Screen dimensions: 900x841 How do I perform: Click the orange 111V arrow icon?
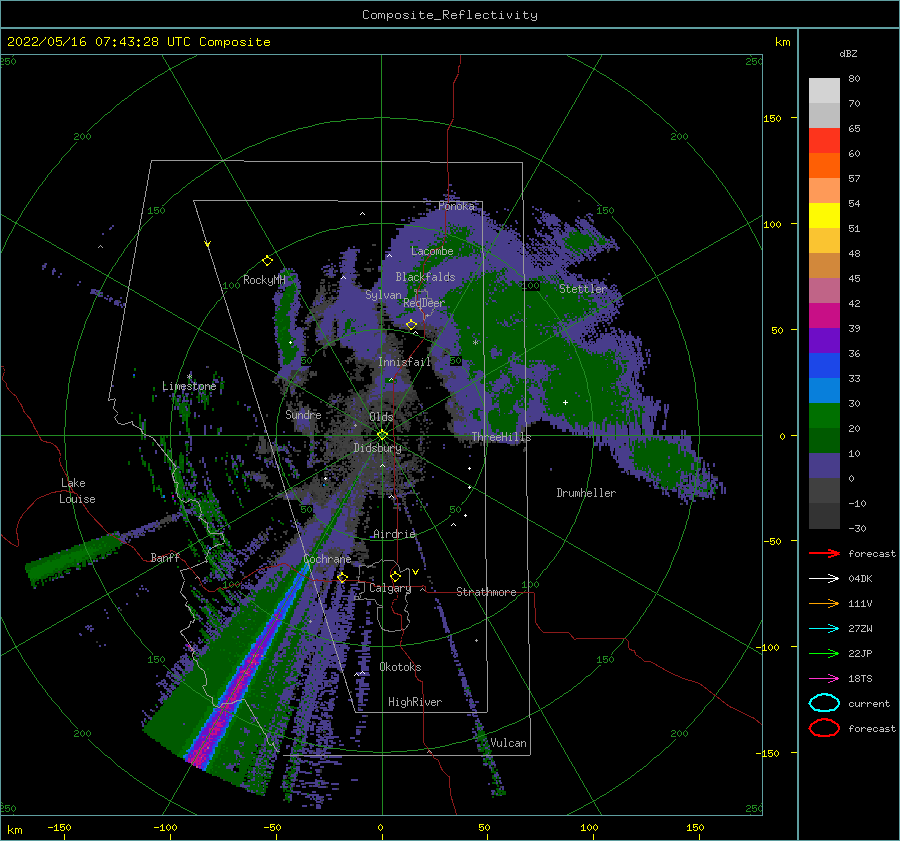pos(824,603)
